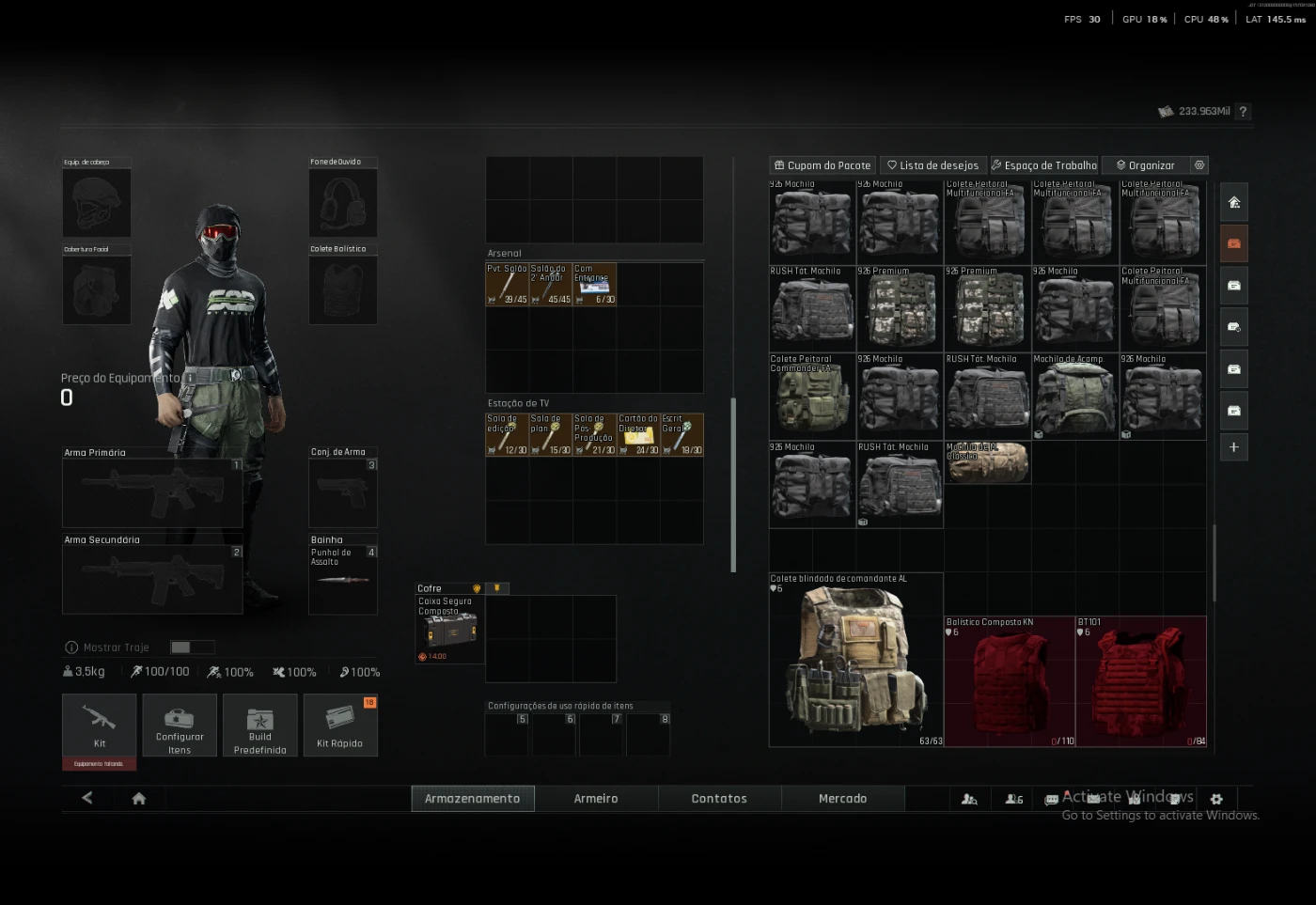Toggle the Mostrar Traje switch

coord(192,648)
